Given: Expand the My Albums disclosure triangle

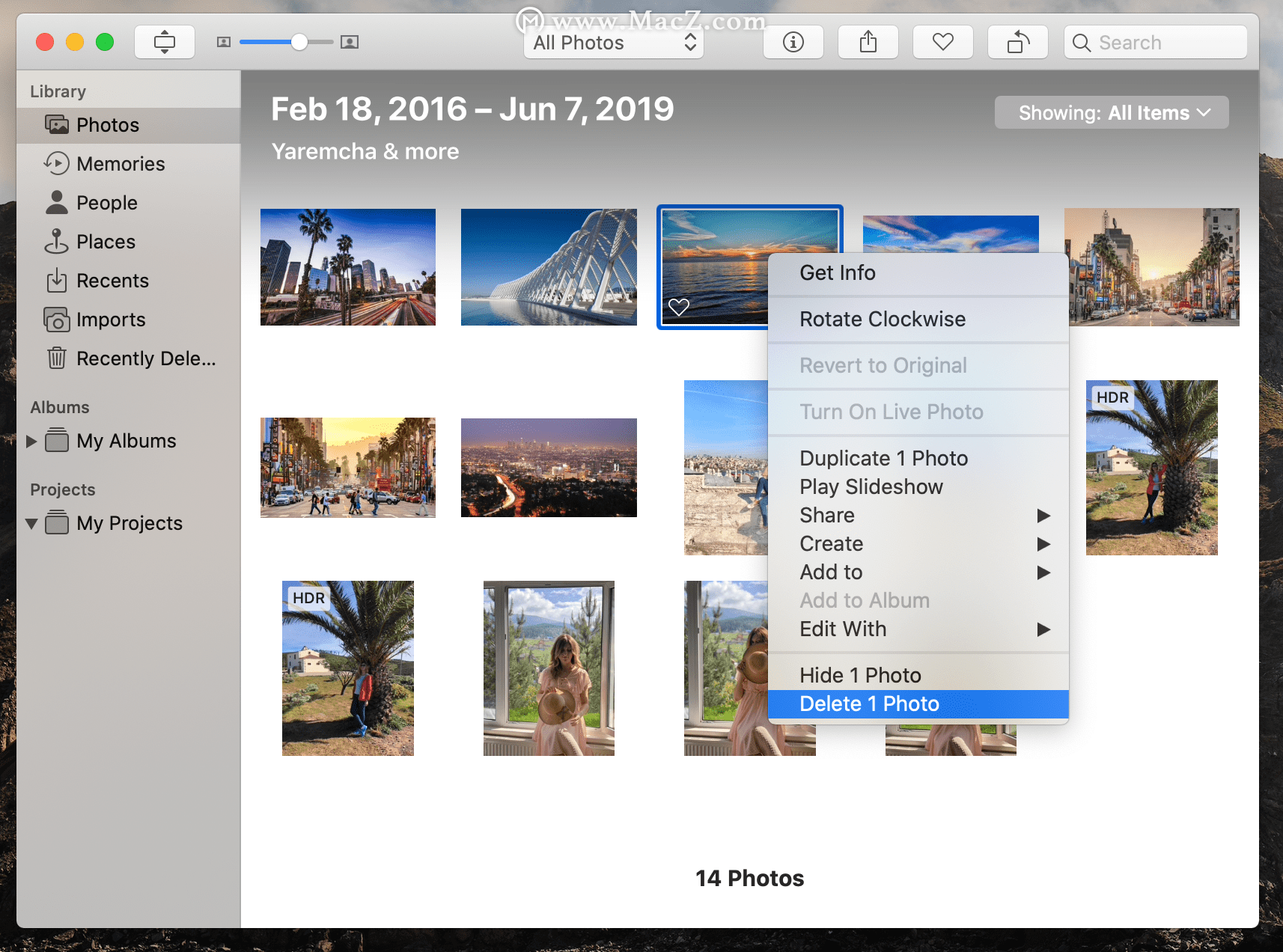Looking at the screenshot, I should pyautogui.click(x=31, y=441).
